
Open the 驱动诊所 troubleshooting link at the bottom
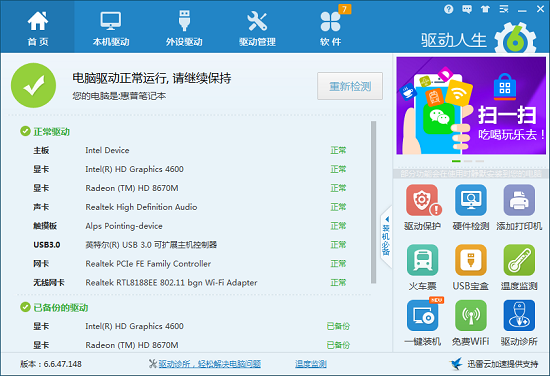click(209, 364)
